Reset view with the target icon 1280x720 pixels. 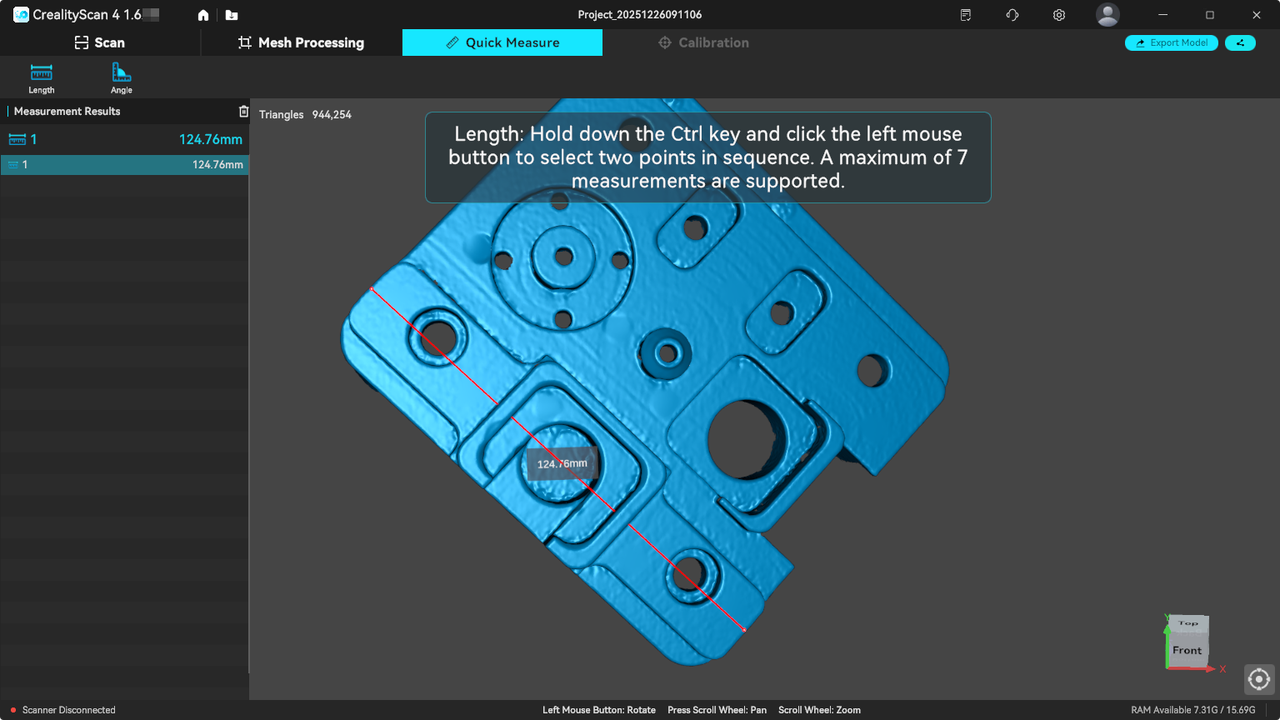pyautogui.click(x=1258, y=679)
